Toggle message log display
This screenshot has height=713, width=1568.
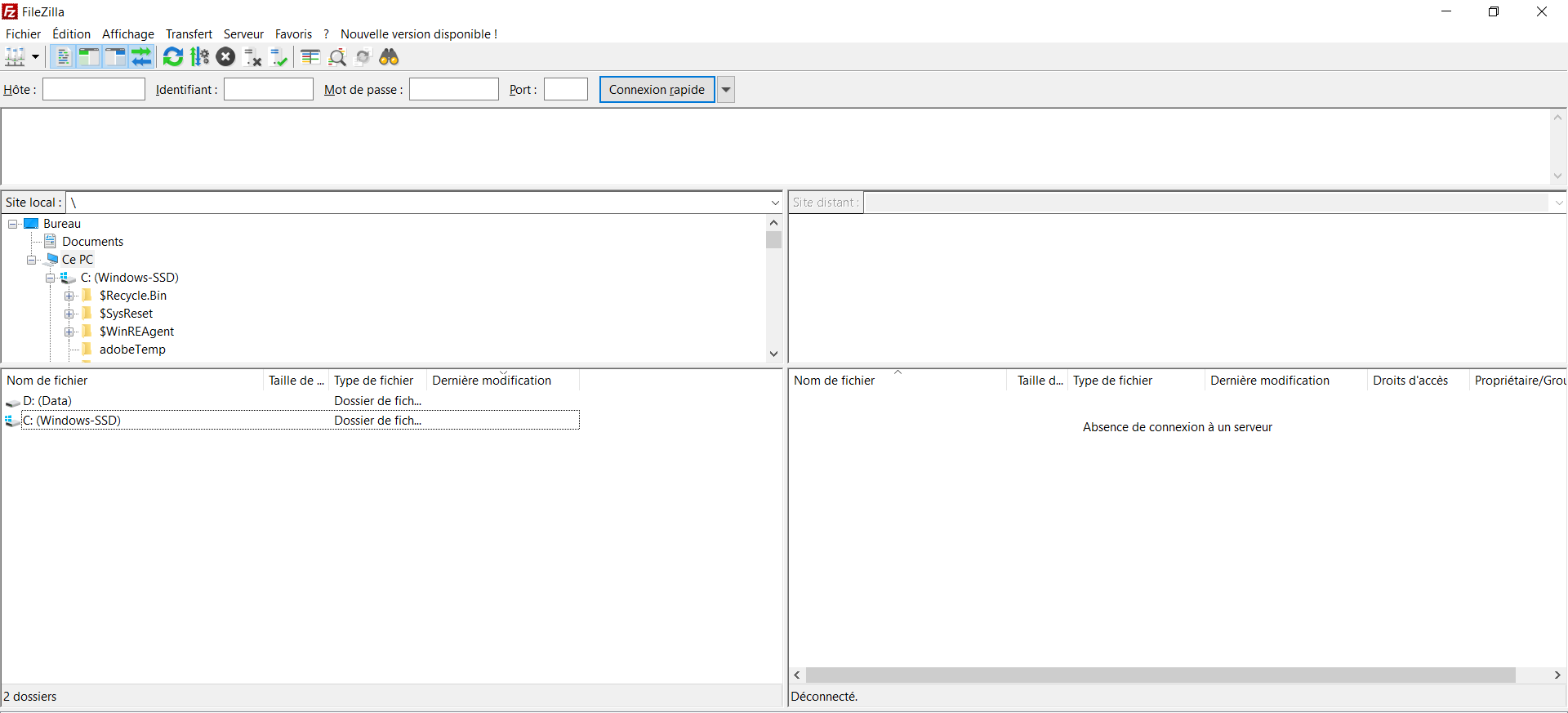click(x=62, y=57)
